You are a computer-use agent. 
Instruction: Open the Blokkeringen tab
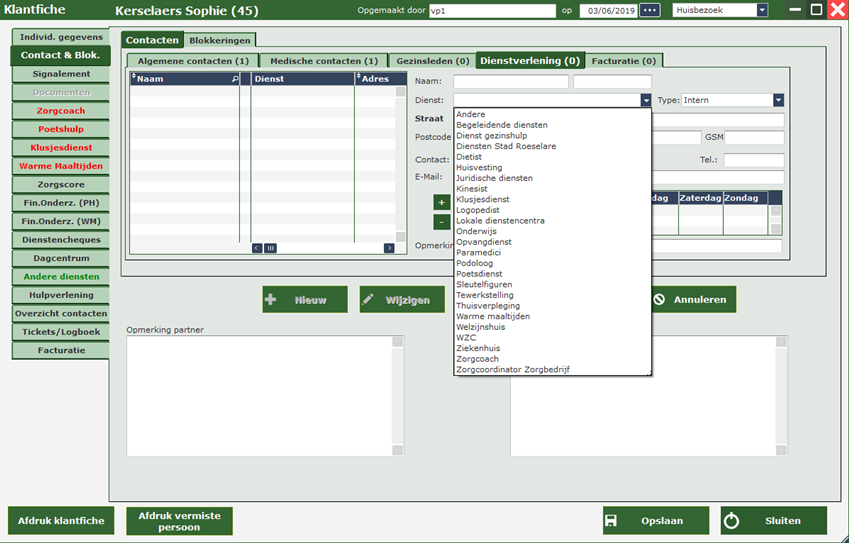[x=220, y=40]
